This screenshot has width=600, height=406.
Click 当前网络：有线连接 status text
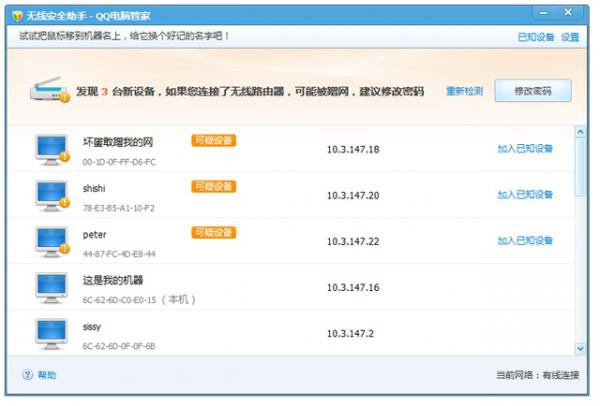click(x=538, y=375)
